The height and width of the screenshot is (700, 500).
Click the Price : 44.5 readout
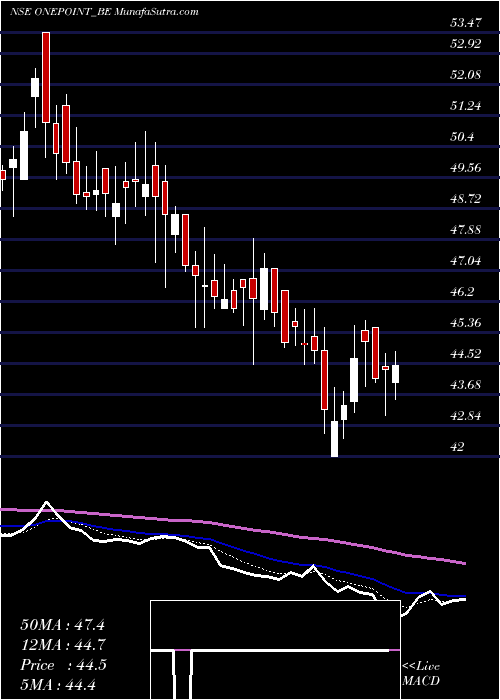pyautogui.click(x=62, y=664)
